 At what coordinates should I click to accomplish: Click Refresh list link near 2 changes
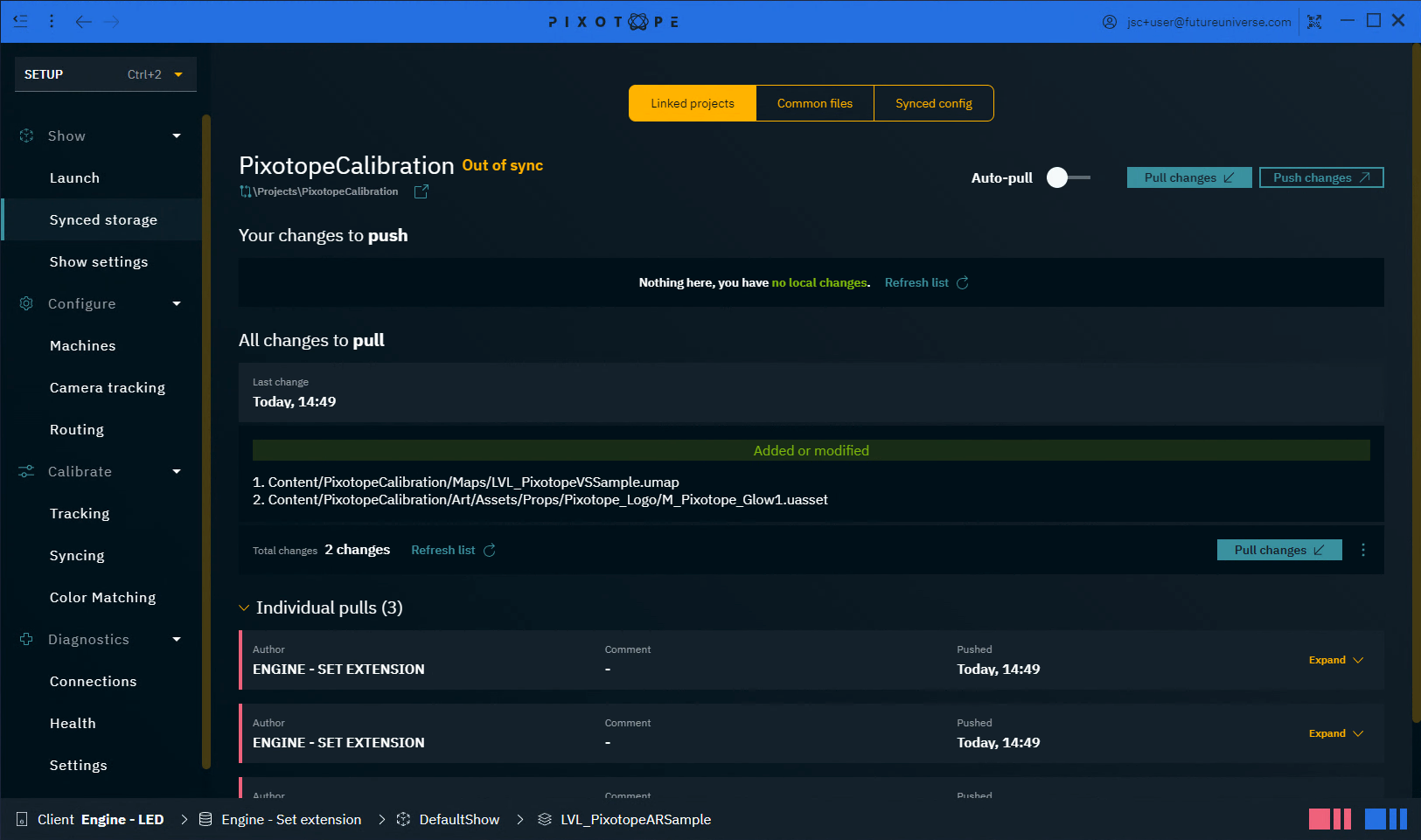click(443, 550)
